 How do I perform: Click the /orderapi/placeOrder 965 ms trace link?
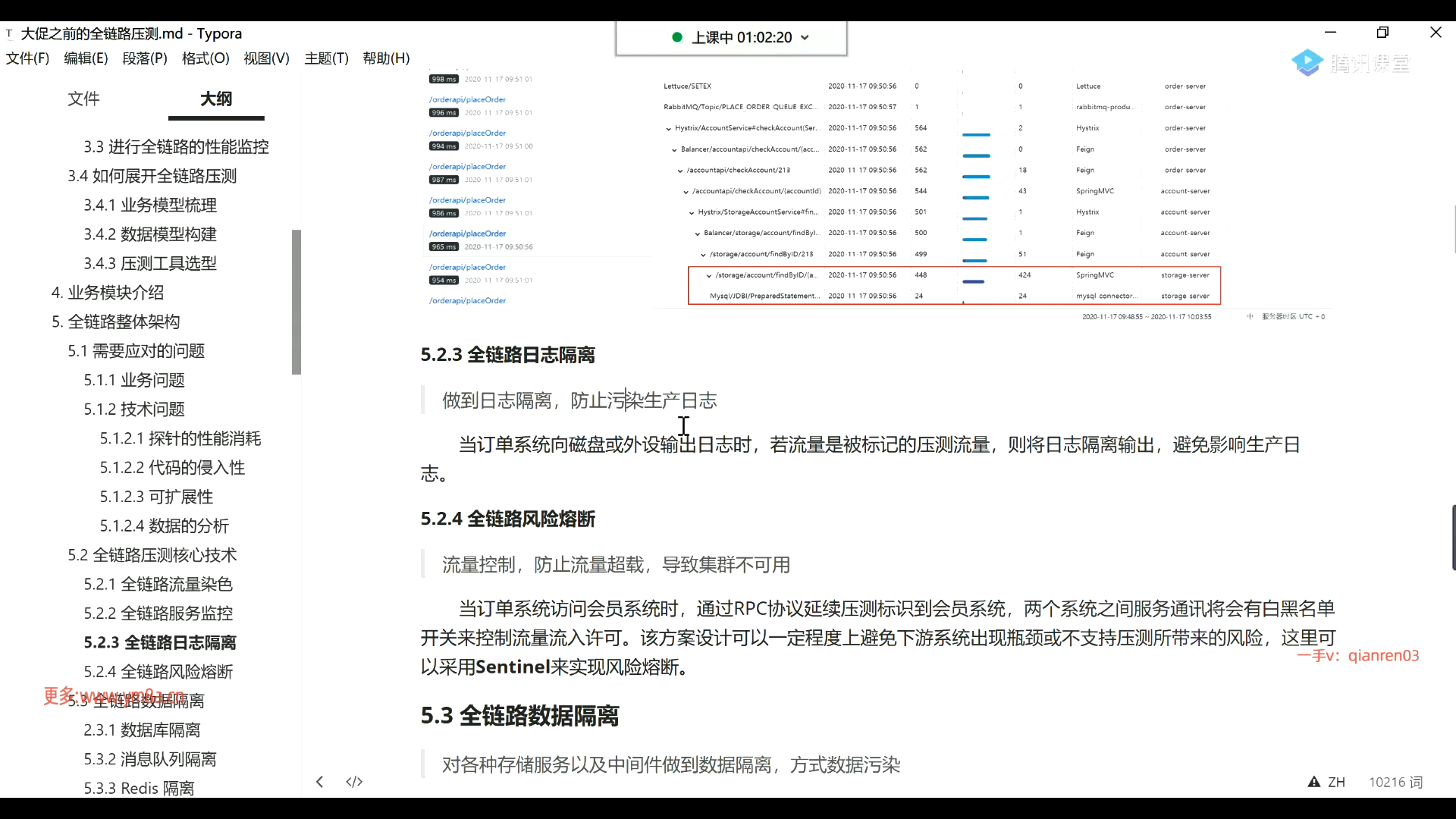tap(467, 234)
